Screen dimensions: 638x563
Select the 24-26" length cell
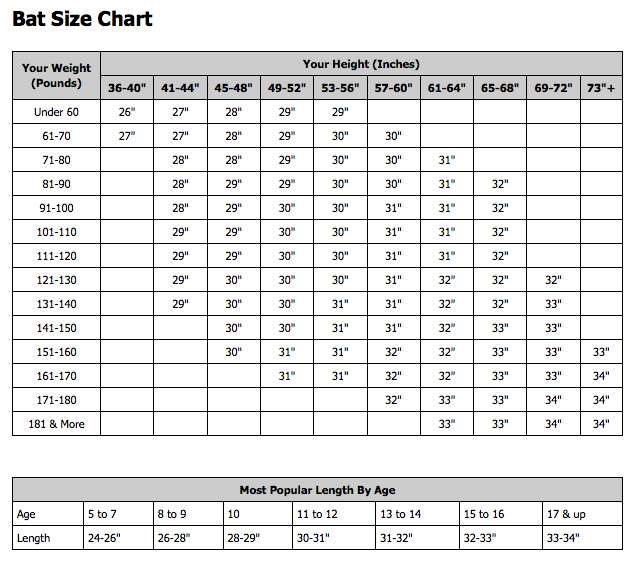point(118,538)
